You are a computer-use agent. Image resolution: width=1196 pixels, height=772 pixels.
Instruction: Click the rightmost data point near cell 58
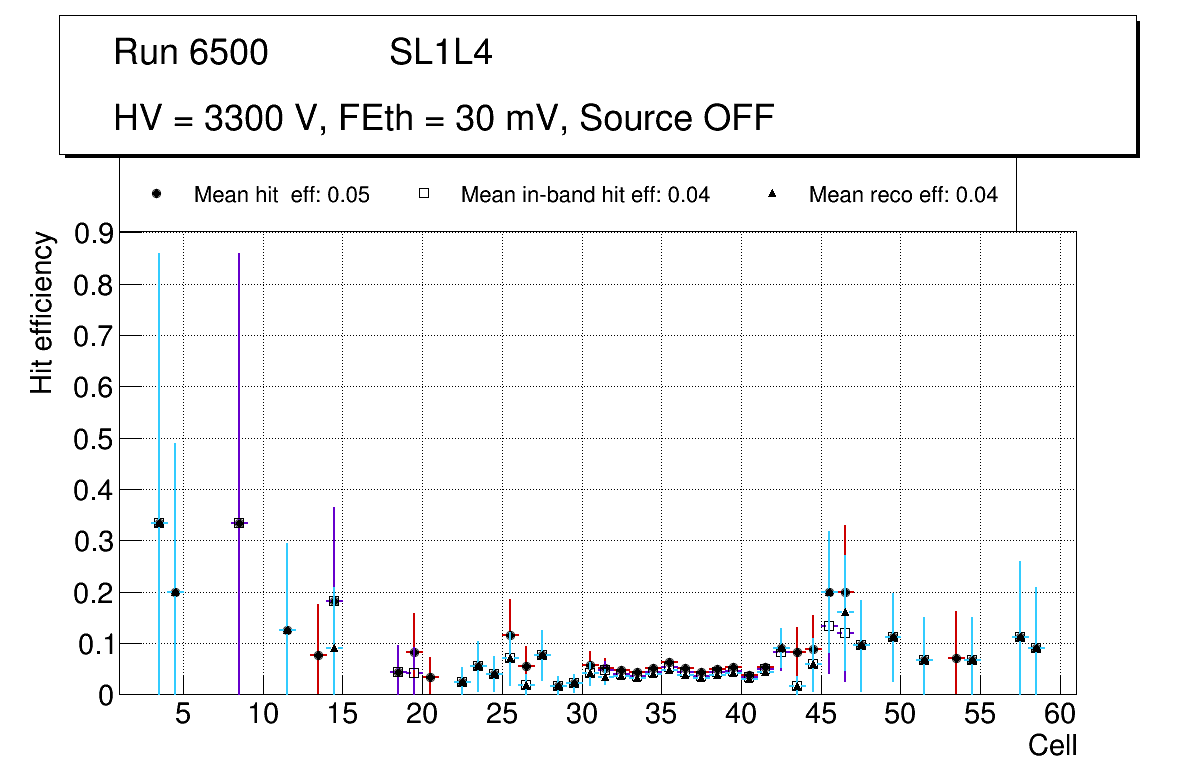click(x=1036, y=648)
